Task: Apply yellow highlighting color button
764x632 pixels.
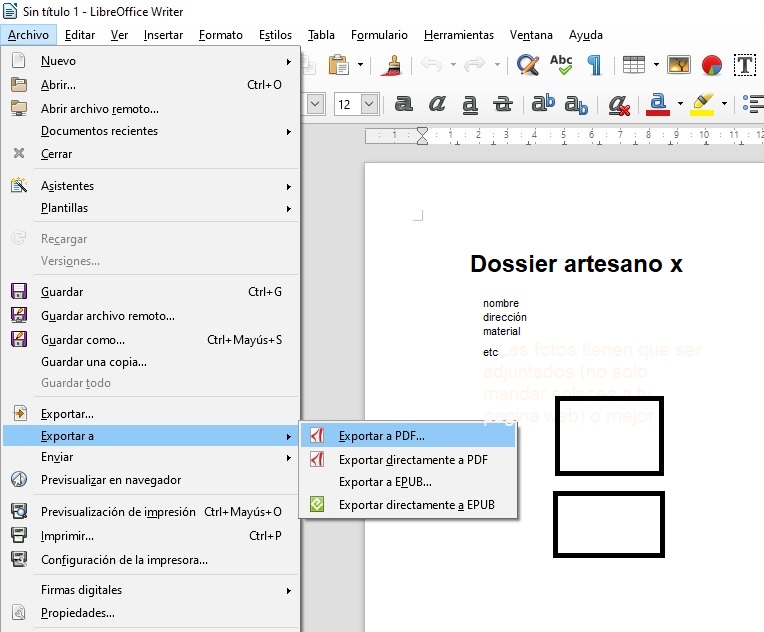Action: 702,104
